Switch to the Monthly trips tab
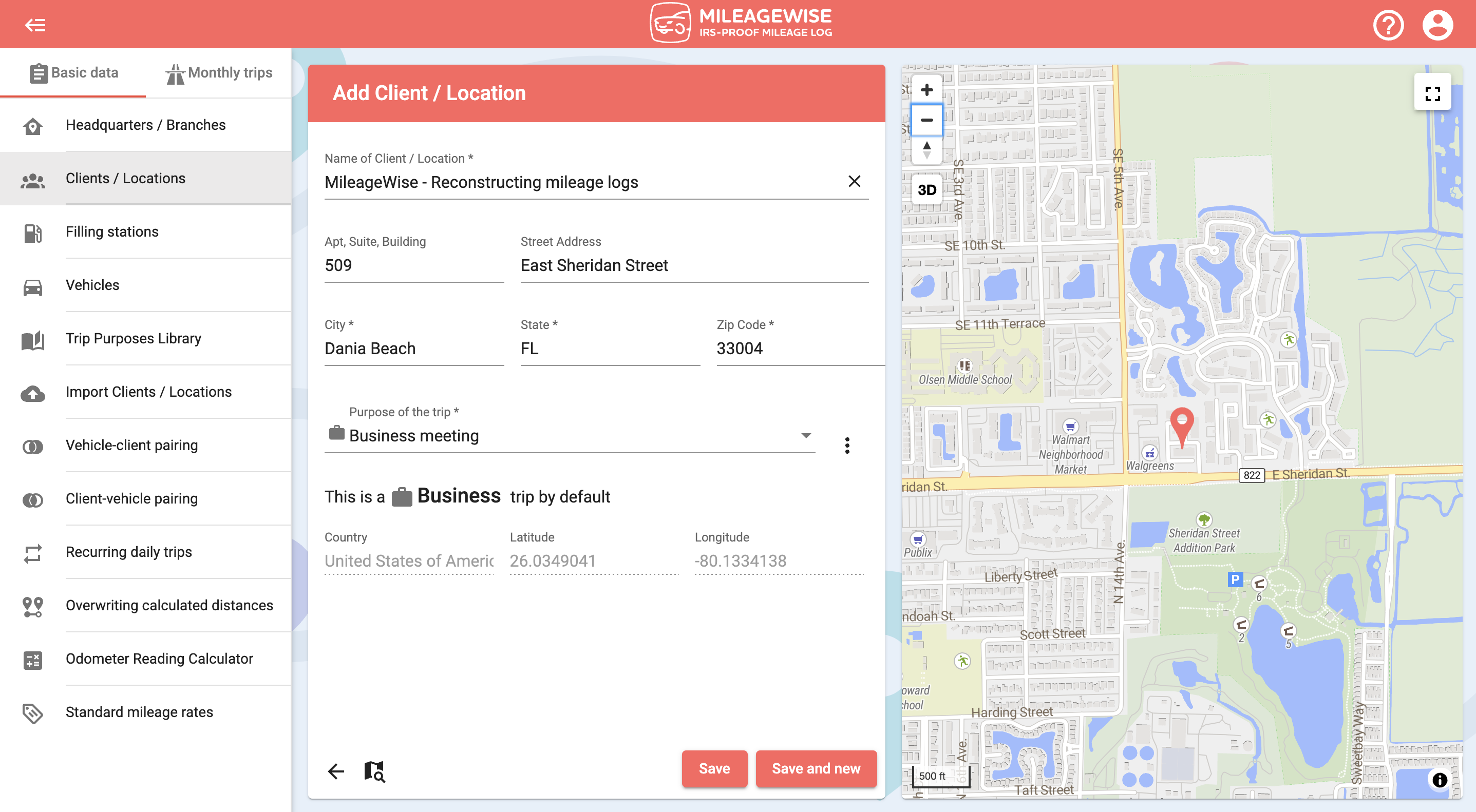The height and width of the screenshot is (812, 1476). point(219,73)
